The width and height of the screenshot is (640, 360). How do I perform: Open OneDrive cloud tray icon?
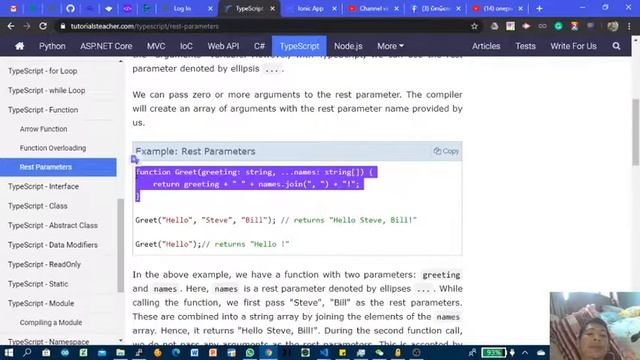point(541,353)
